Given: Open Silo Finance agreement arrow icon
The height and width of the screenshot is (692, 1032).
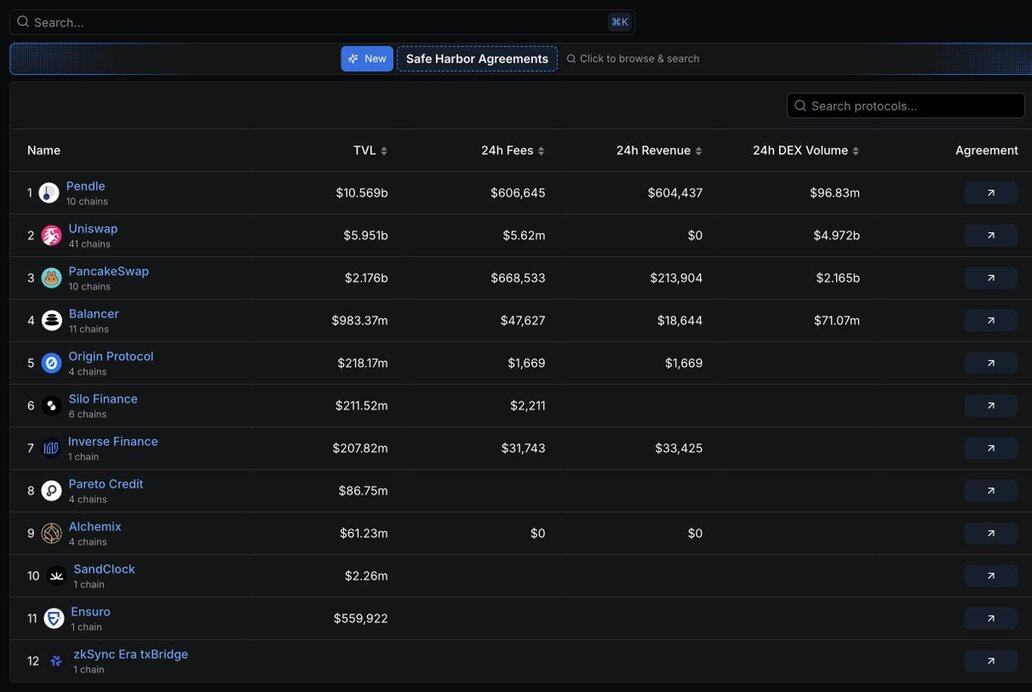Looking at the screenshot, I should (991, 406).
